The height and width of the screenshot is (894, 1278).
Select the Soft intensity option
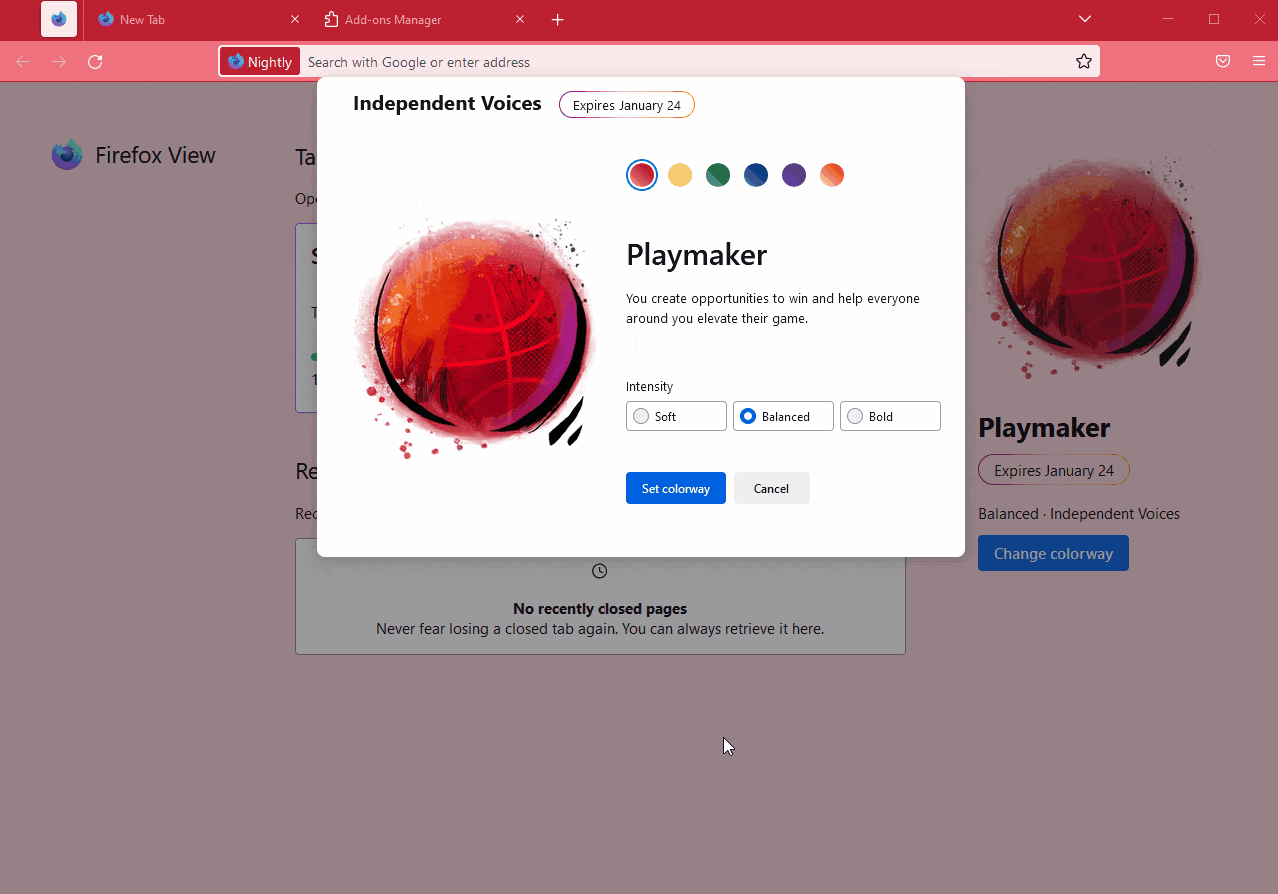pos(676,416)
